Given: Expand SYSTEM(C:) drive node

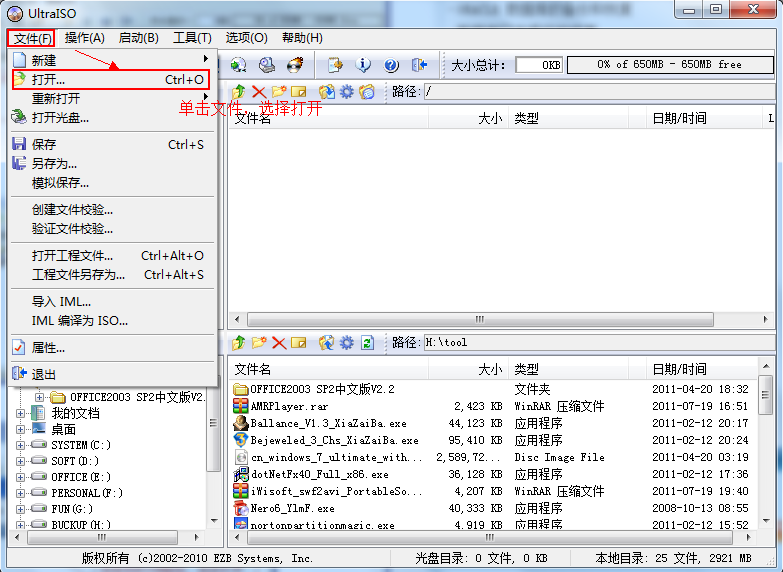Looking at the screenshot, I should 20,446.
